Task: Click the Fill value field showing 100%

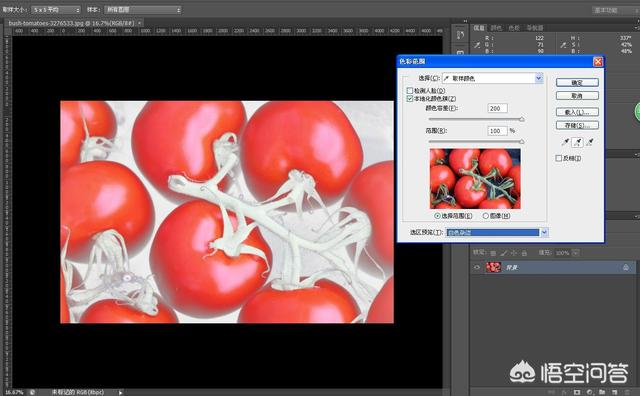Action: tap(562, 253)
